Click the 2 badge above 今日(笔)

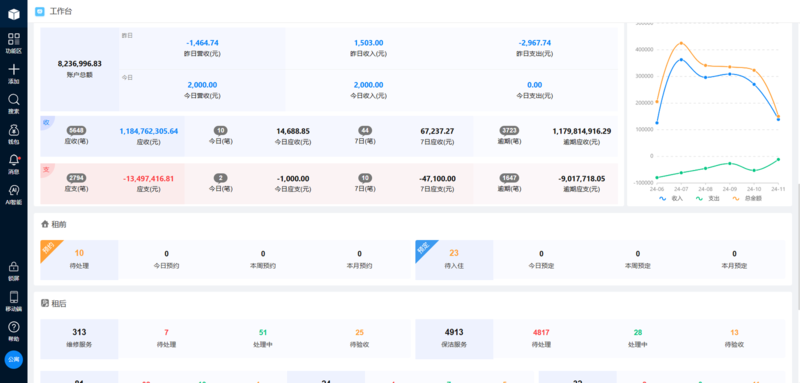click(x=220, y=178)
